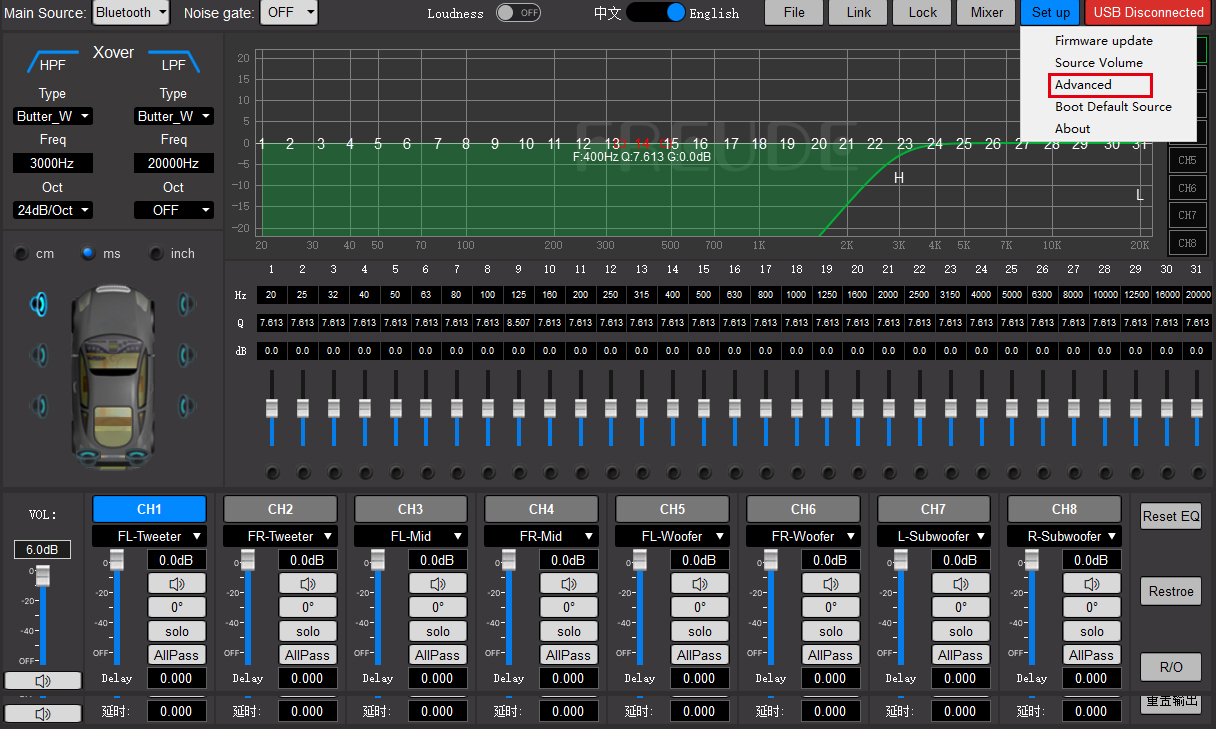Open the Main Source Bluetooth dropdown
Screen dimensions: 1216x729
(x=131, y=13)
